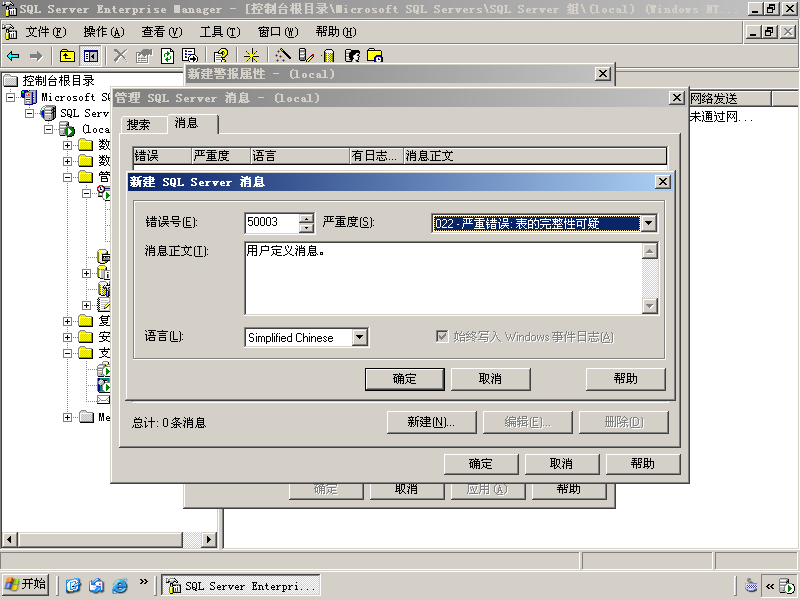The image size is (800, 600).
Task: Collapse the Microsoft SQL Servers node
Action: point(11,97)
